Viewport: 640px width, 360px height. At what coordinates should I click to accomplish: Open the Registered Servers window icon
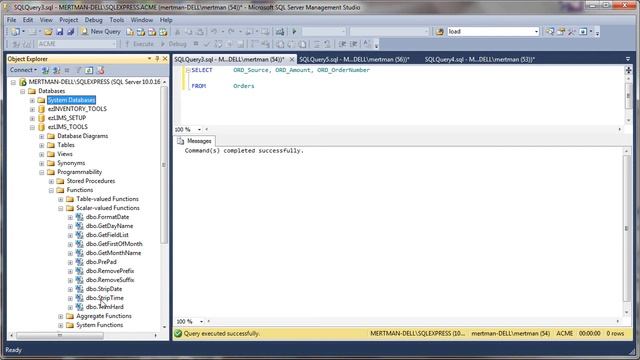[550, 31]
